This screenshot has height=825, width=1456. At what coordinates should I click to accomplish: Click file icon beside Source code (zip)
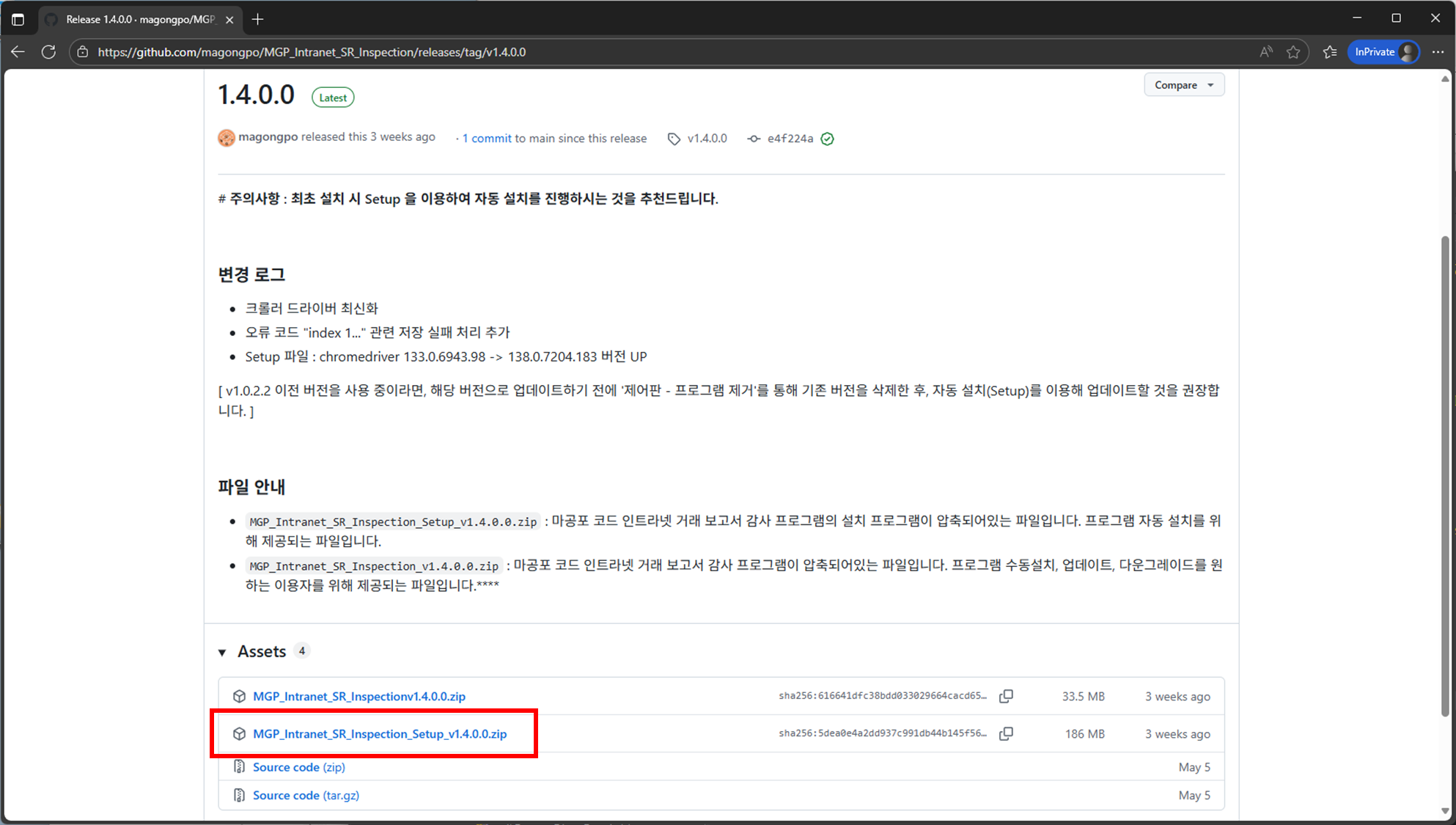(239, 766)
